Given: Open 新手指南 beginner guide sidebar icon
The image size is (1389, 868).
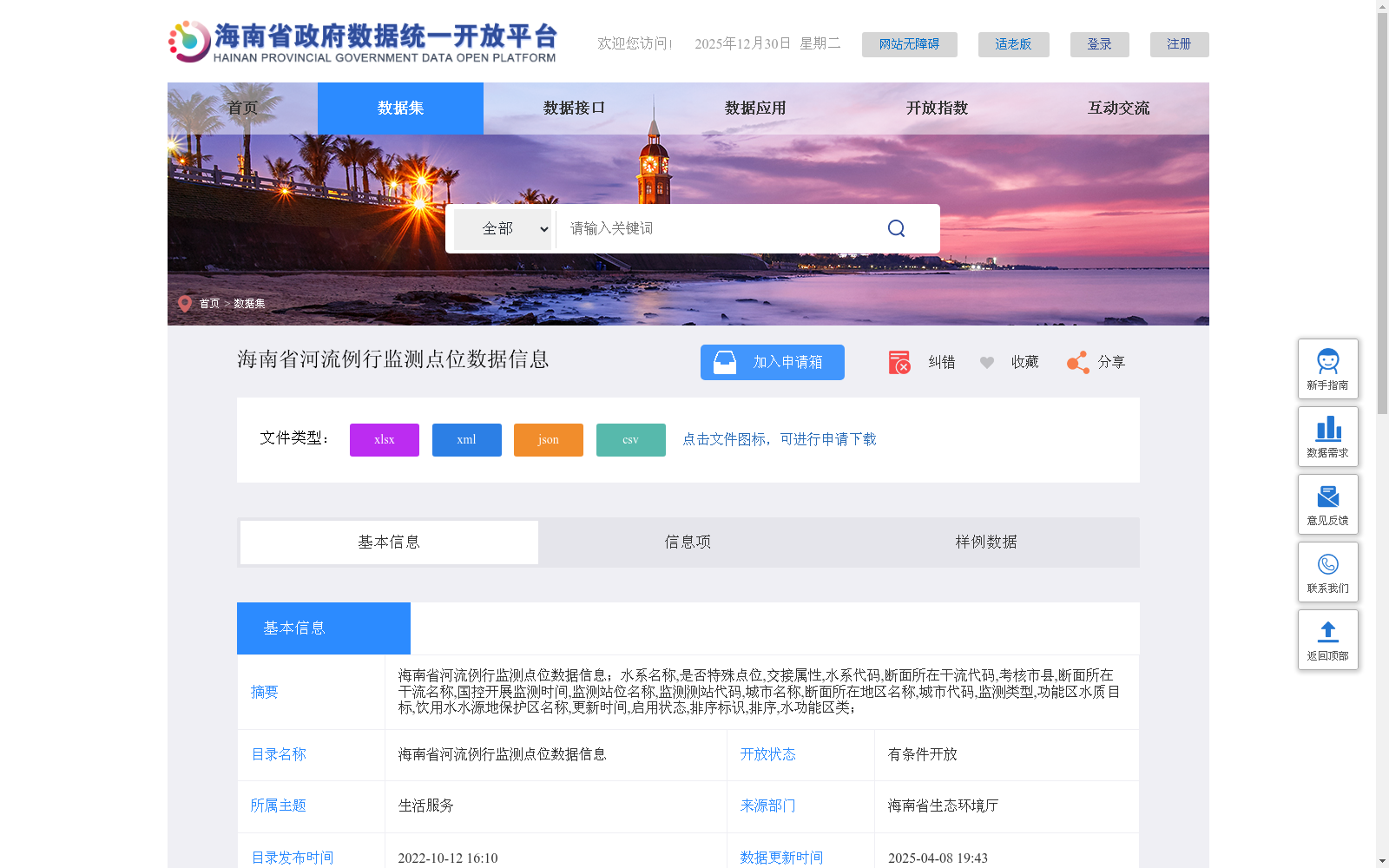Looking at the screenshot, I should 1328,369.
